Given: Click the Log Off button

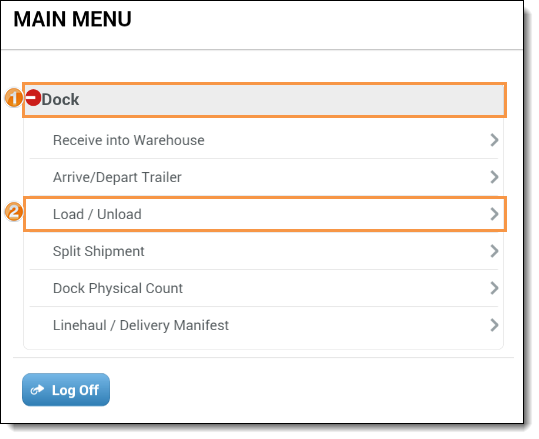Looking at the screenshot, I should [66, 390].
